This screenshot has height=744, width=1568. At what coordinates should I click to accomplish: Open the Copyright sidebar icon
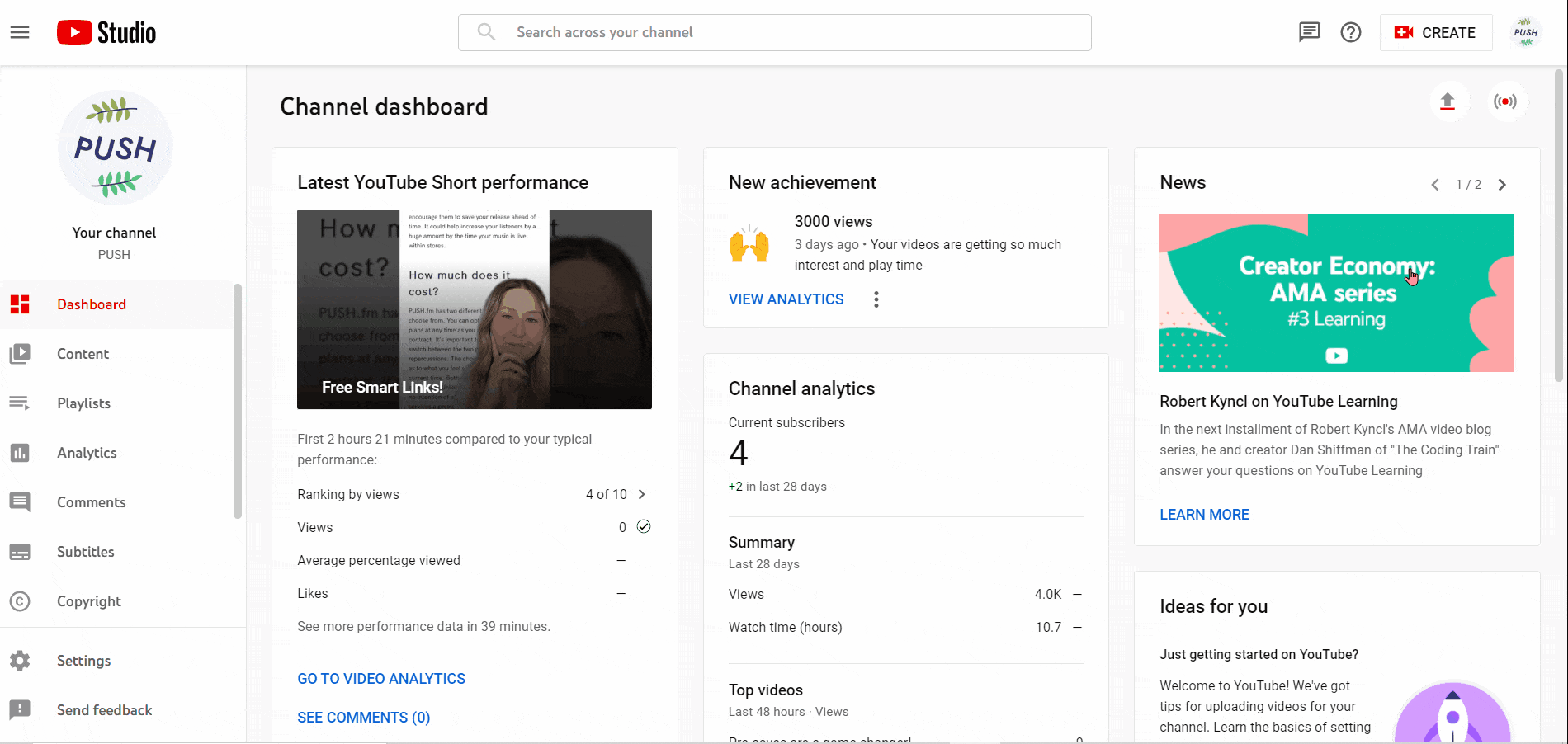tap(21, 600)
